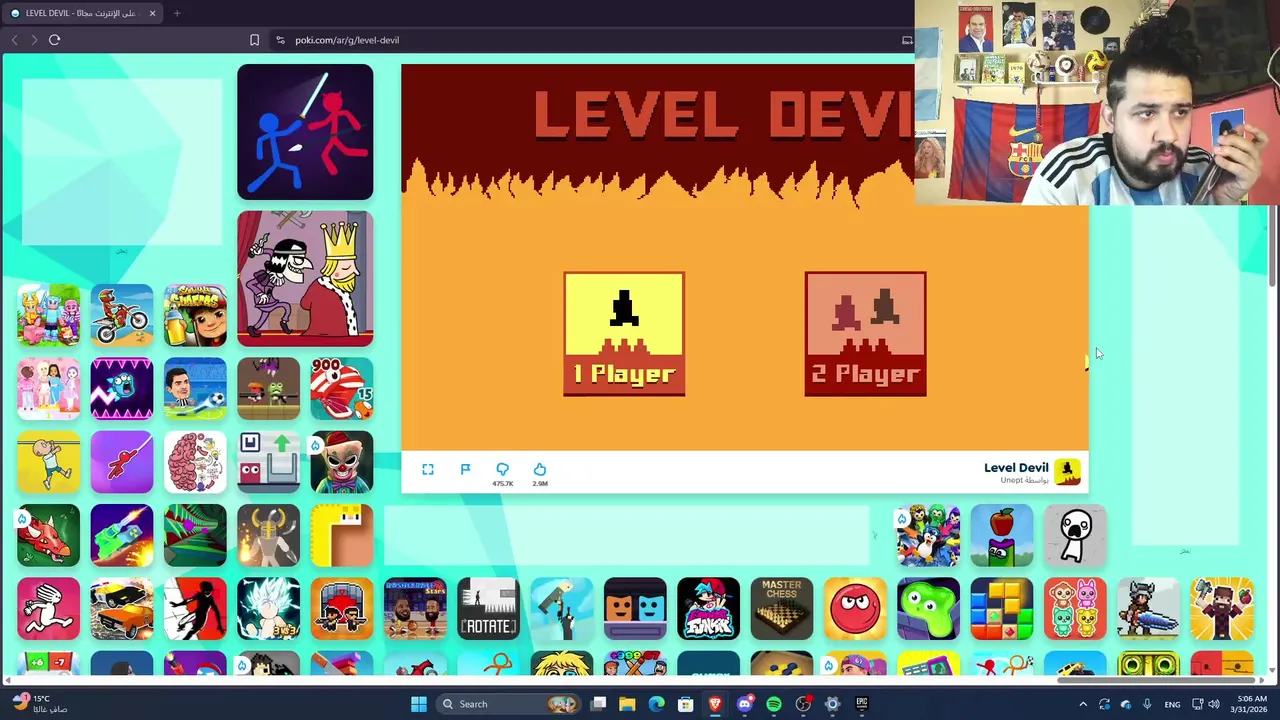Open the Level Devil title link
1280x720 pixels.
click(1016, 467)
